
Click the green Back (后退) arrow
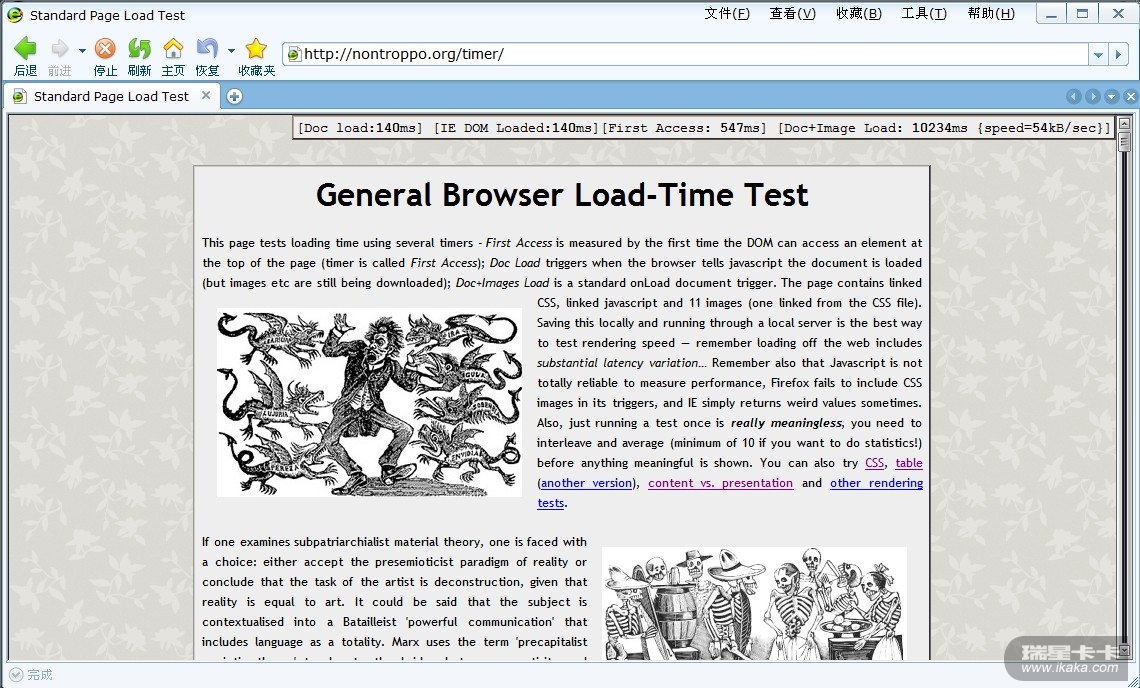25,49
